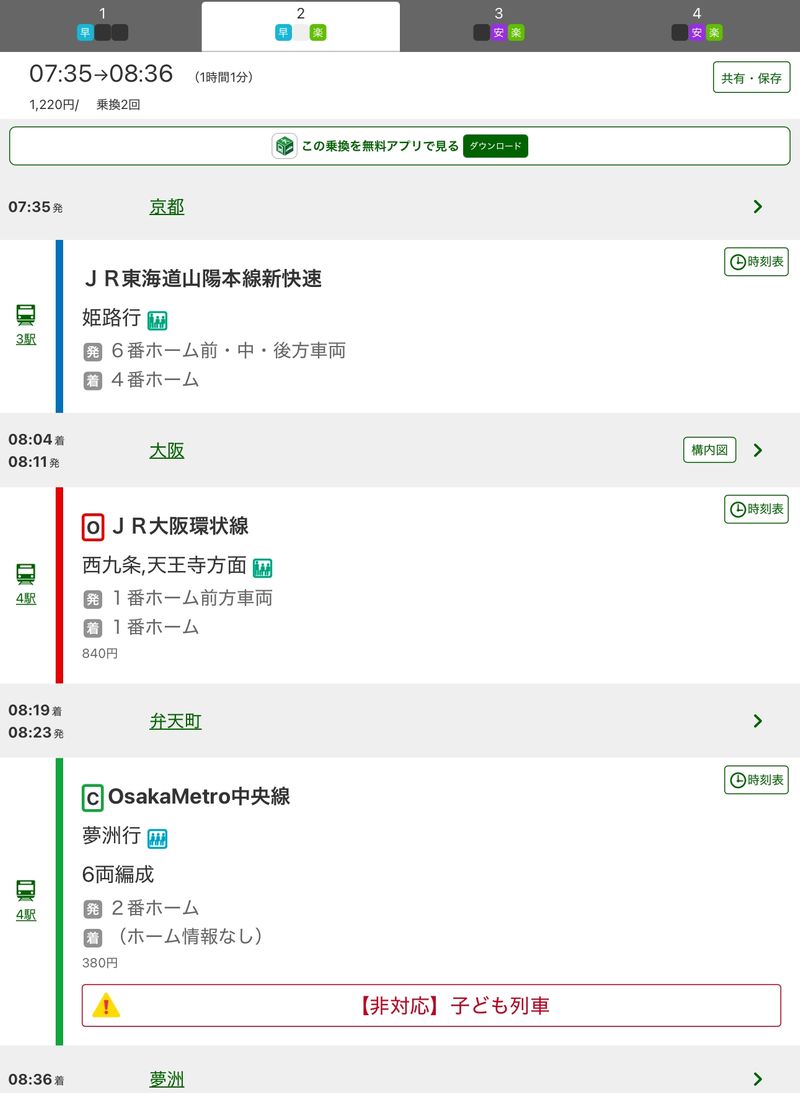Open the 3駅 stops link
Screen dimensions: 800x1093
pos(26,339)
